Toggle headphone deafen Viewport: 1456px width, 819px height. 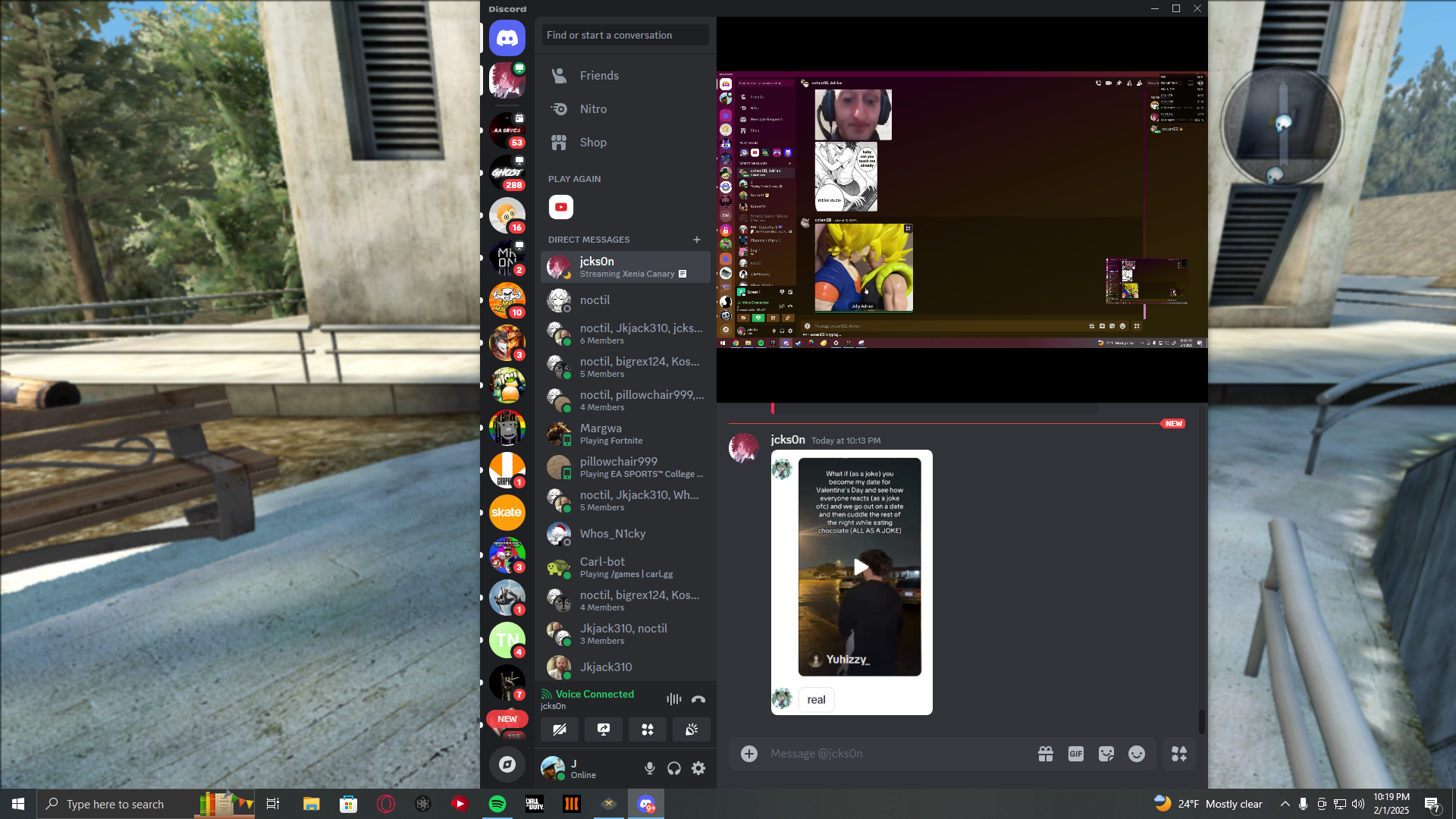(674, 768)
